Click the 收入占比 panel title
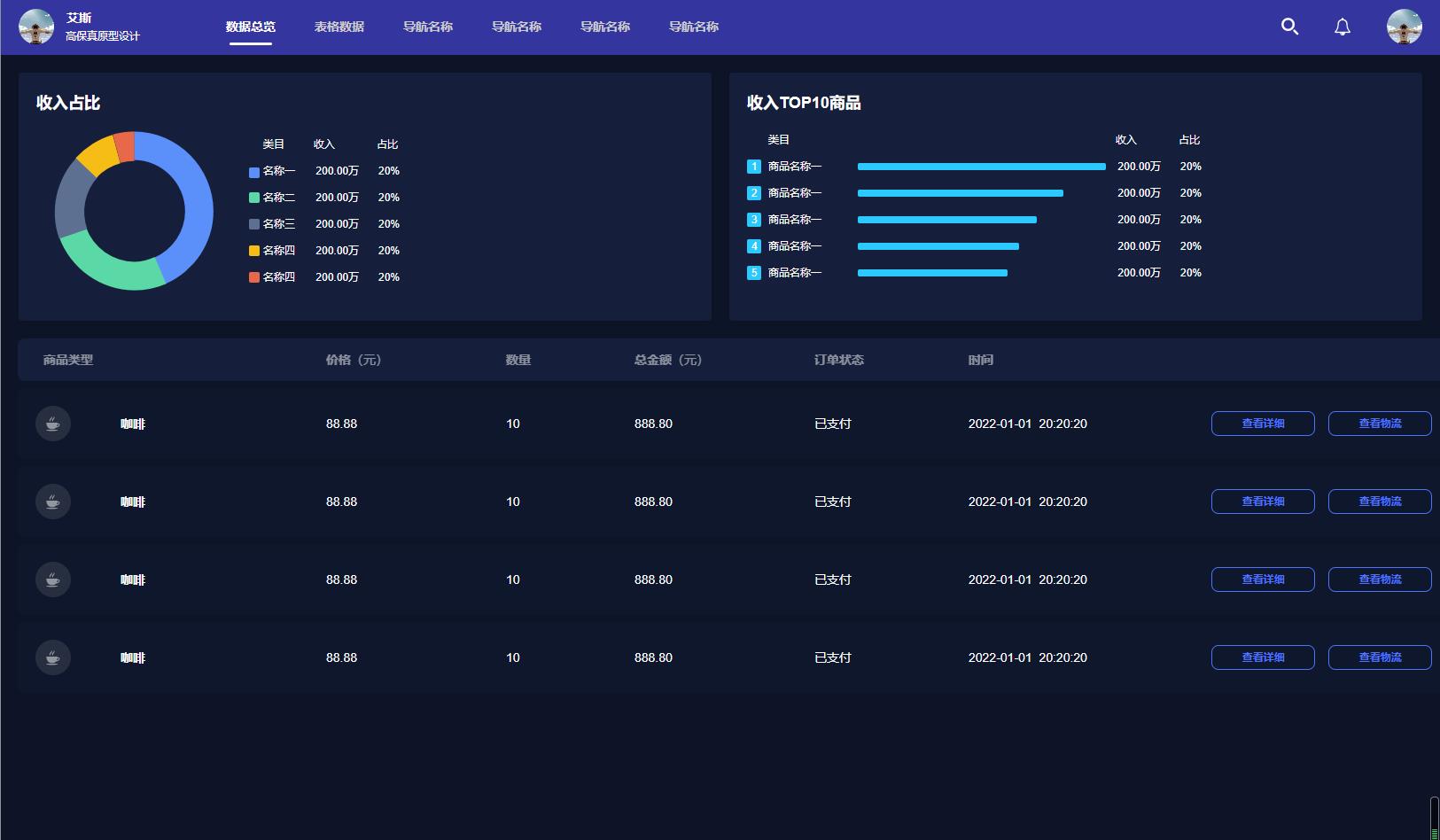Screen dimensions: 1440x840 click(68, 103)
